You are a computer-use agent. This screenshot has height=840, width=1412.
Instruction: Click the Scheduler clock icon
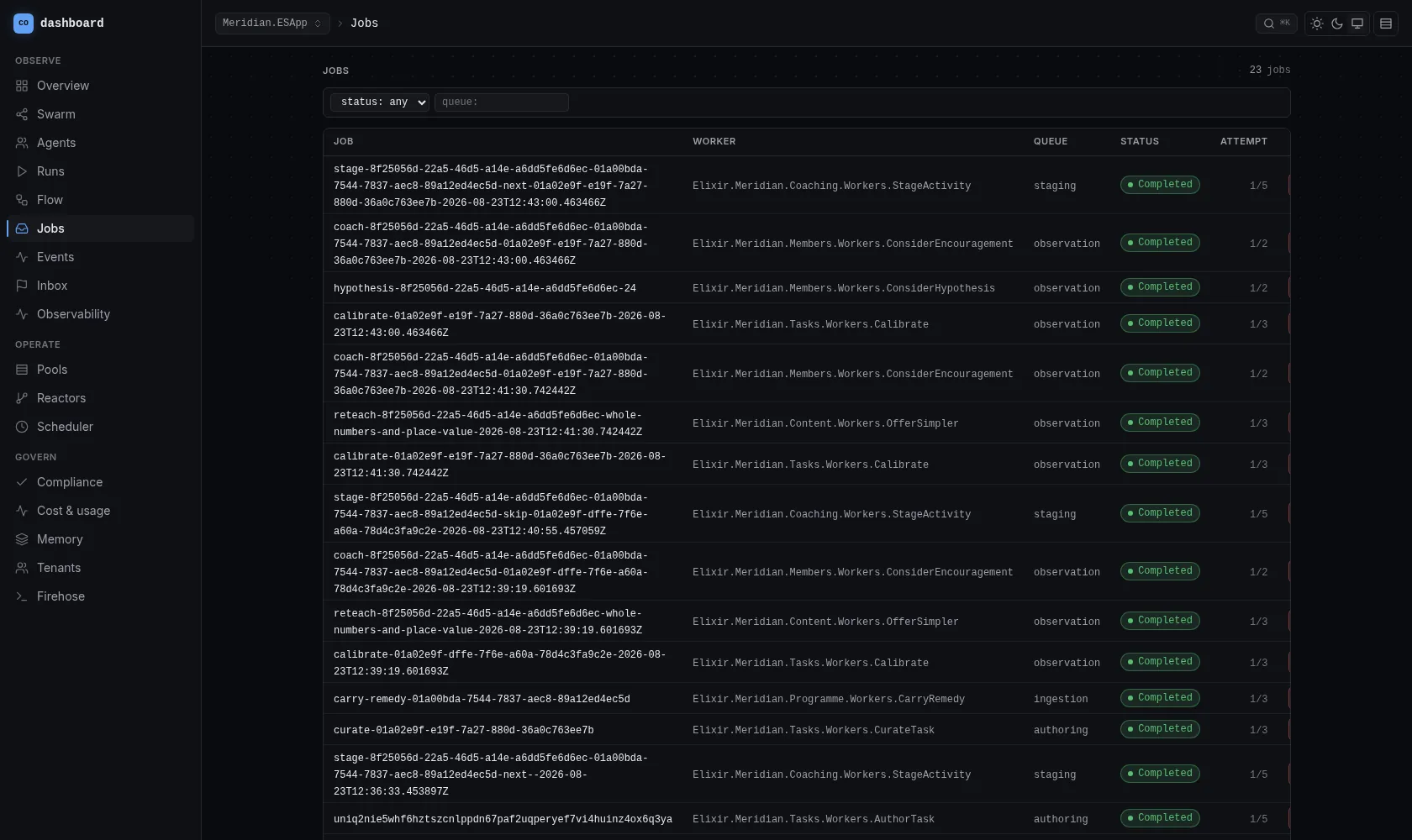[x=22, y=427]
